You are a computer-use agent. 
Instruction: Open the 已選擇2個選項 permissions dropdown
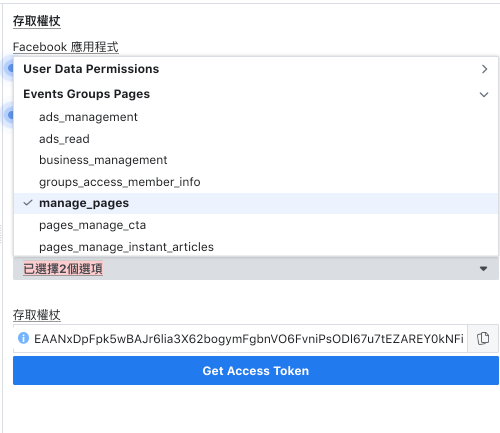[x=256, y=269]
